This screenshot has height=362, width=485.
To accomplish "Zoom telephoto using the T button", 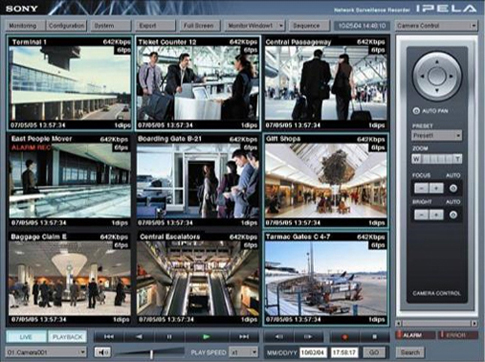I will [458, 159].
